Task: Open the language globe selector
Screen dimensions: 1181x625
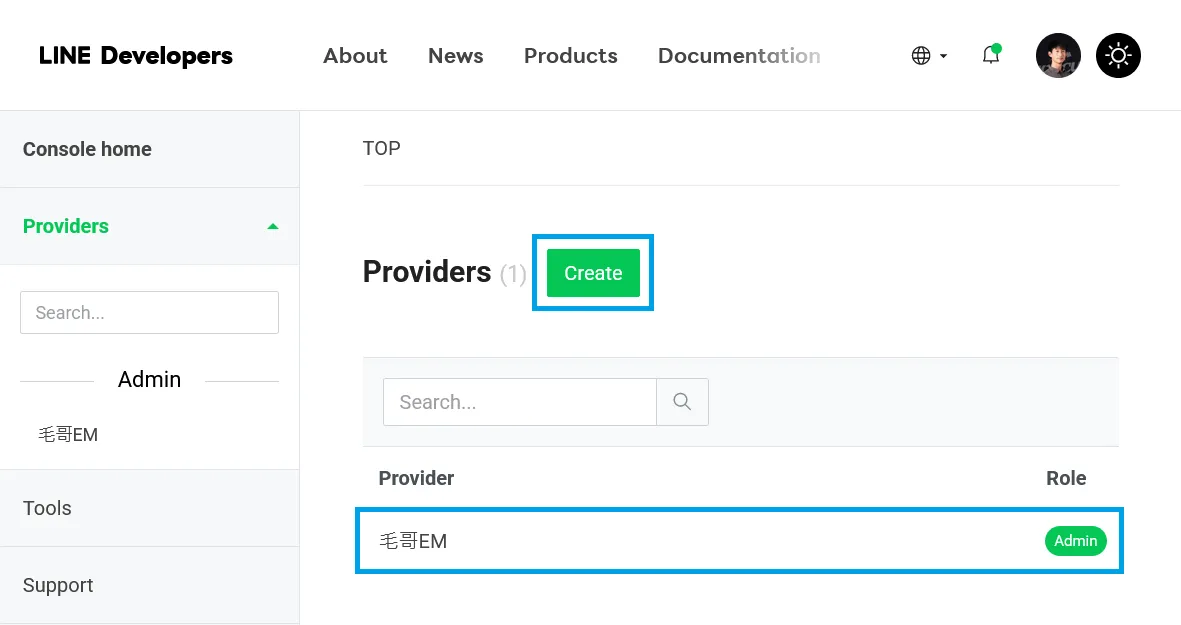Action: coord(929,56)
